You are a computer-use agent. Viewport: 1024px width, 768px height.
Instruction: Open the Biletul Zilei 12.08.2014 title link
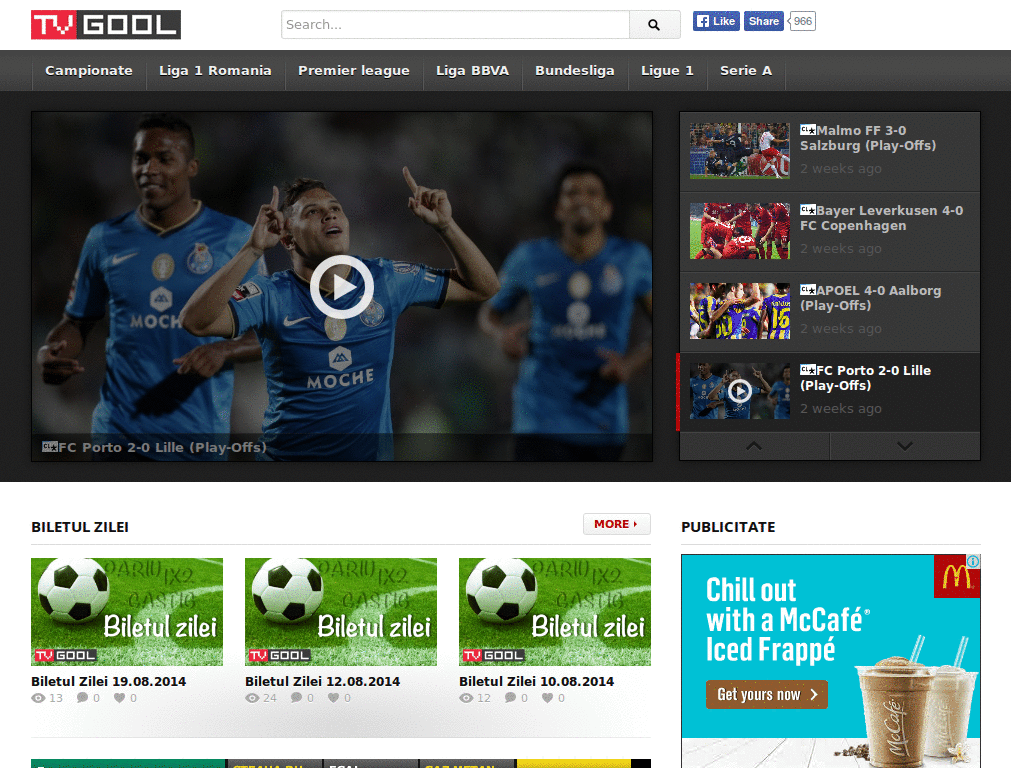click(323, 681)
